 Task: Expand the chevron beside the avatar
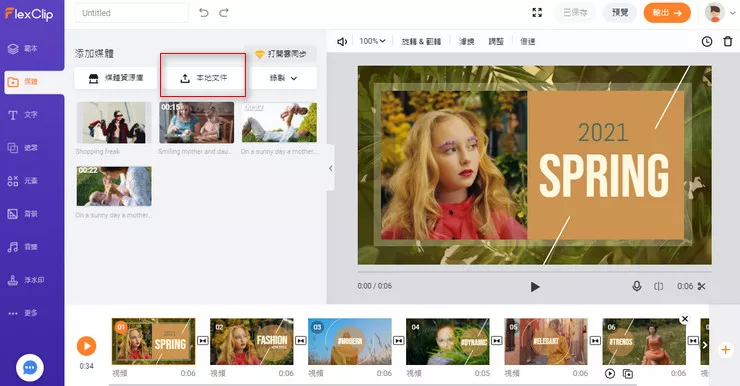(733, 13)
